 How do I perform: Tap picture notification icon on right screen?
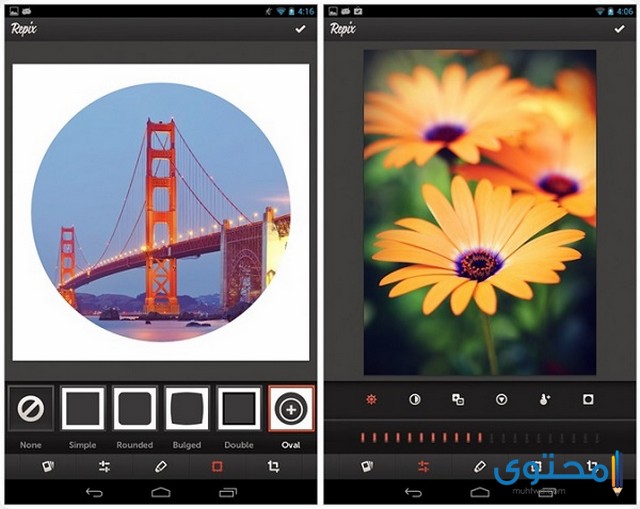pos(333,11)
